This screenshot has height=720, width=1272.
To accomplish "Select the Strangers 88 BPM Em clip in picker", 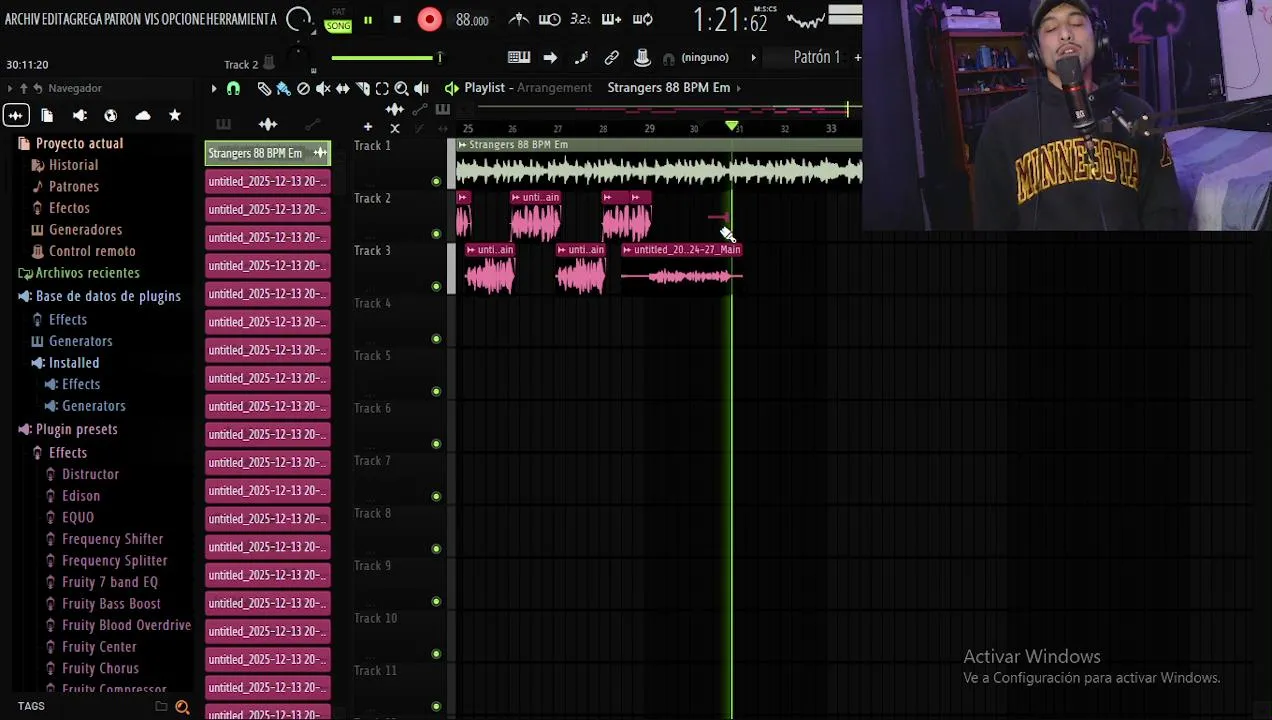I will 268,153.
